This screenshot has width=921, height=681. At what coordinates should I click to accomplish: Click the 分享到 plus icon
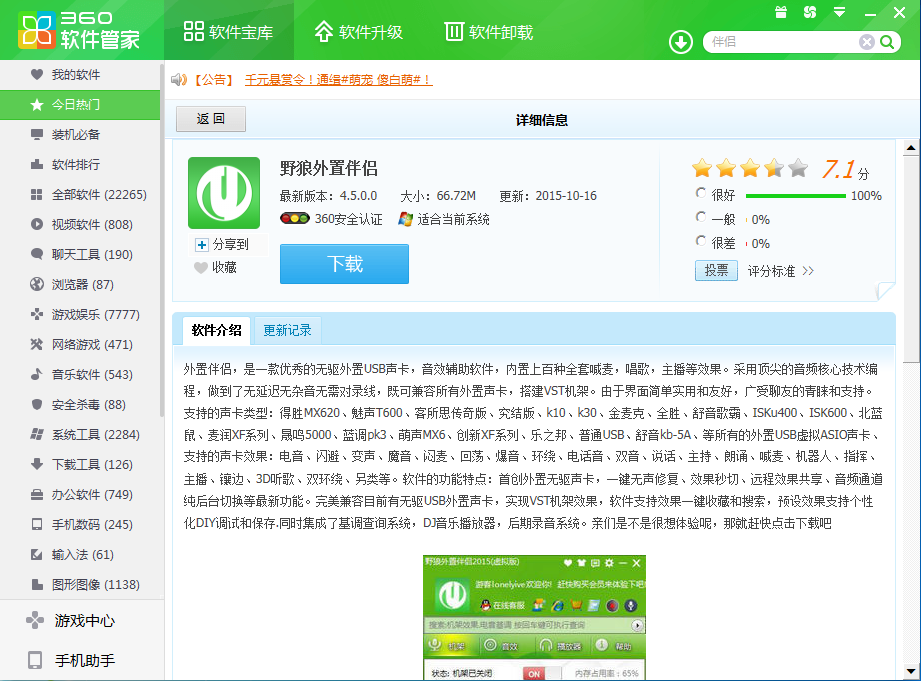[x=201, y=244]
